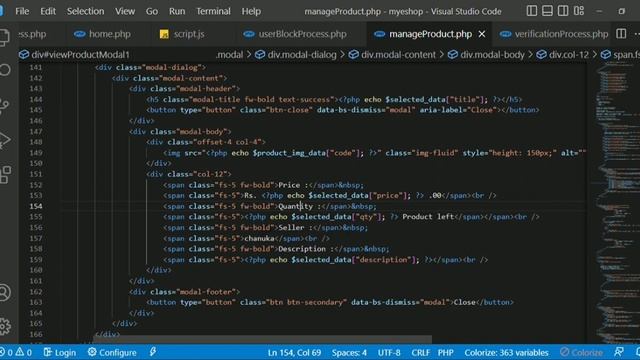Open Extensions view
Image resolution: width=640 pixels, height=360 pixels.
point(5,175)
